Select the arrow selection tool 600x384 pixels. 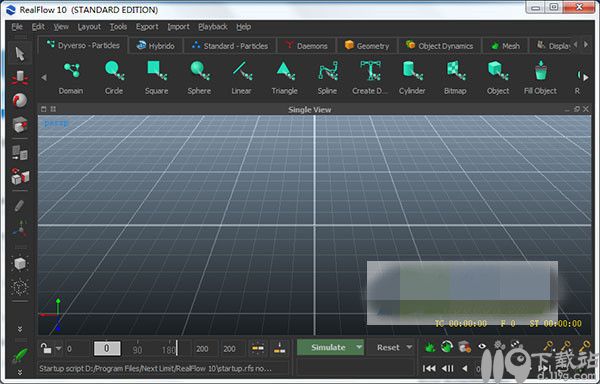(20, 54)
